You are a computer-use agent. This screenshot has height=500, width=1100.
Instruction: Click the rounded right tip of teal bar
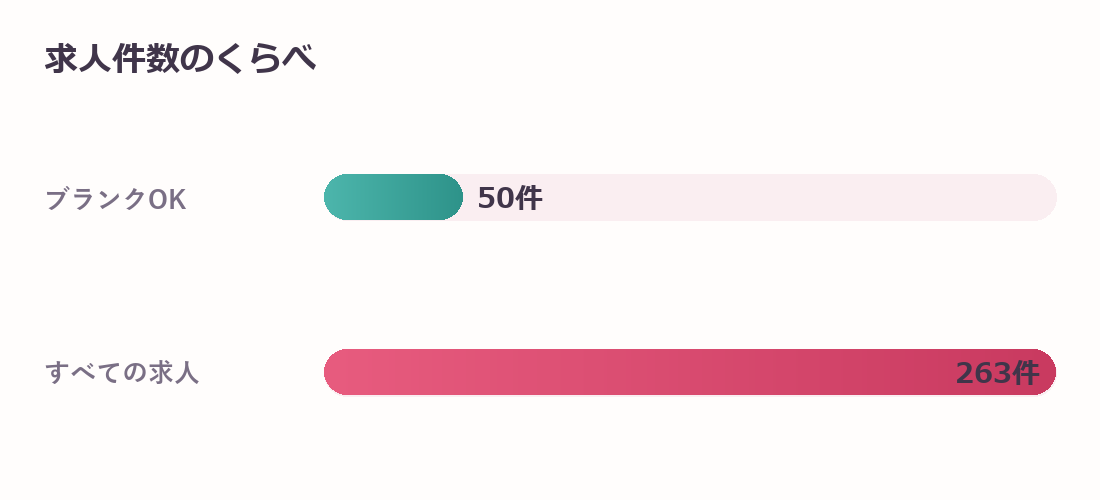(x=451, y=197)
